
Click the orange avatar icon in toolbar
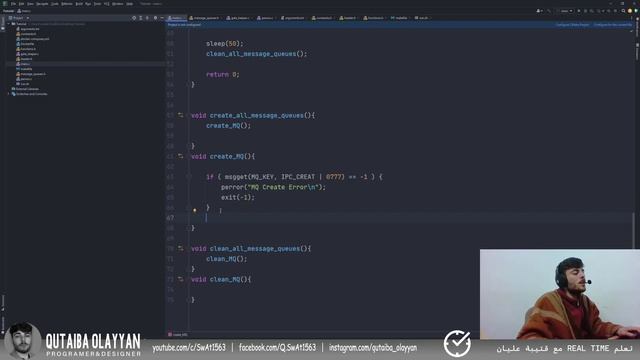[x=630, y=11]
